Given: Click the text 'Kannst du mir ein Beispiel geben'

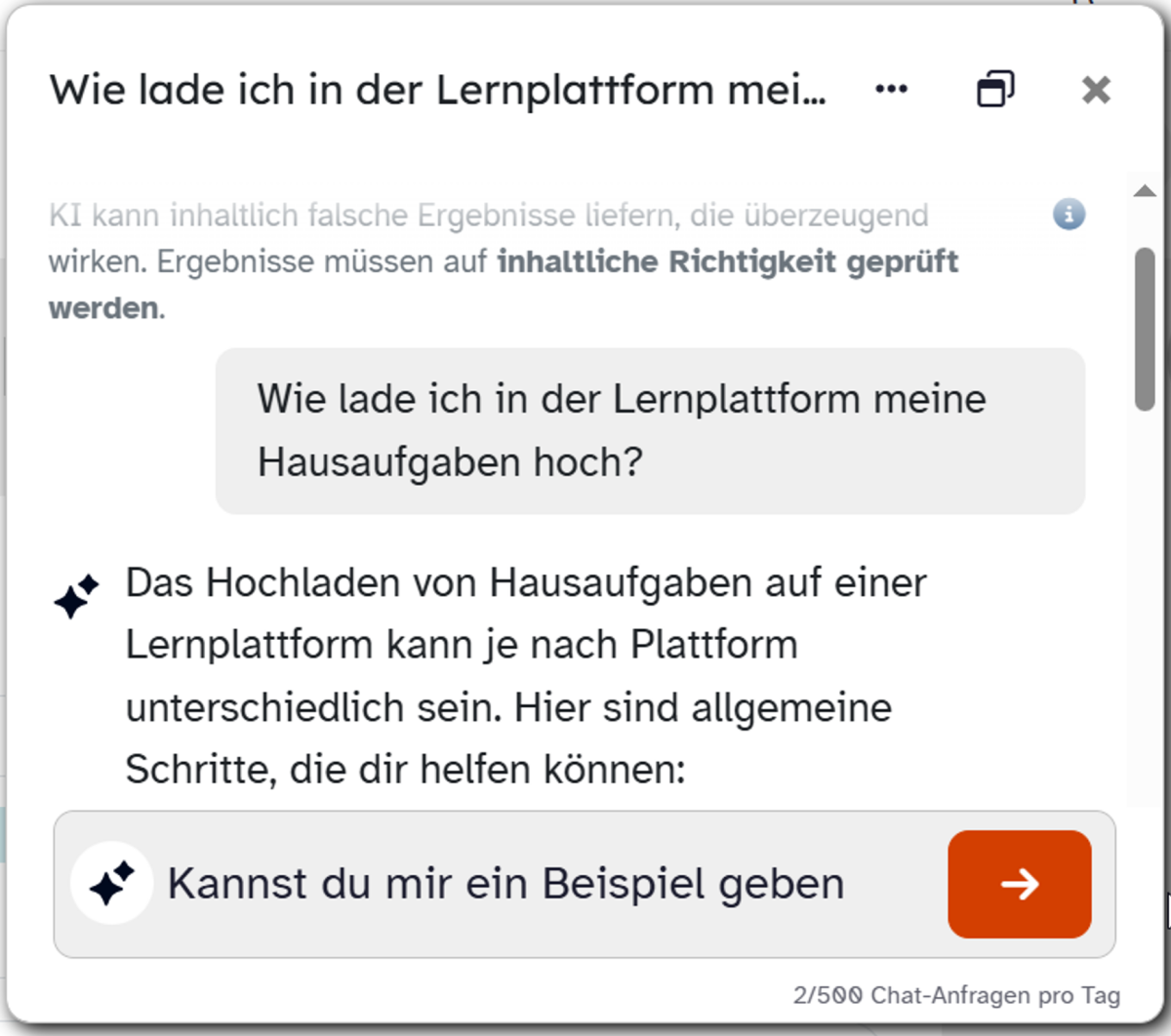Looking at the screenshot, I should pyautogui.click(x=505, y=884).
